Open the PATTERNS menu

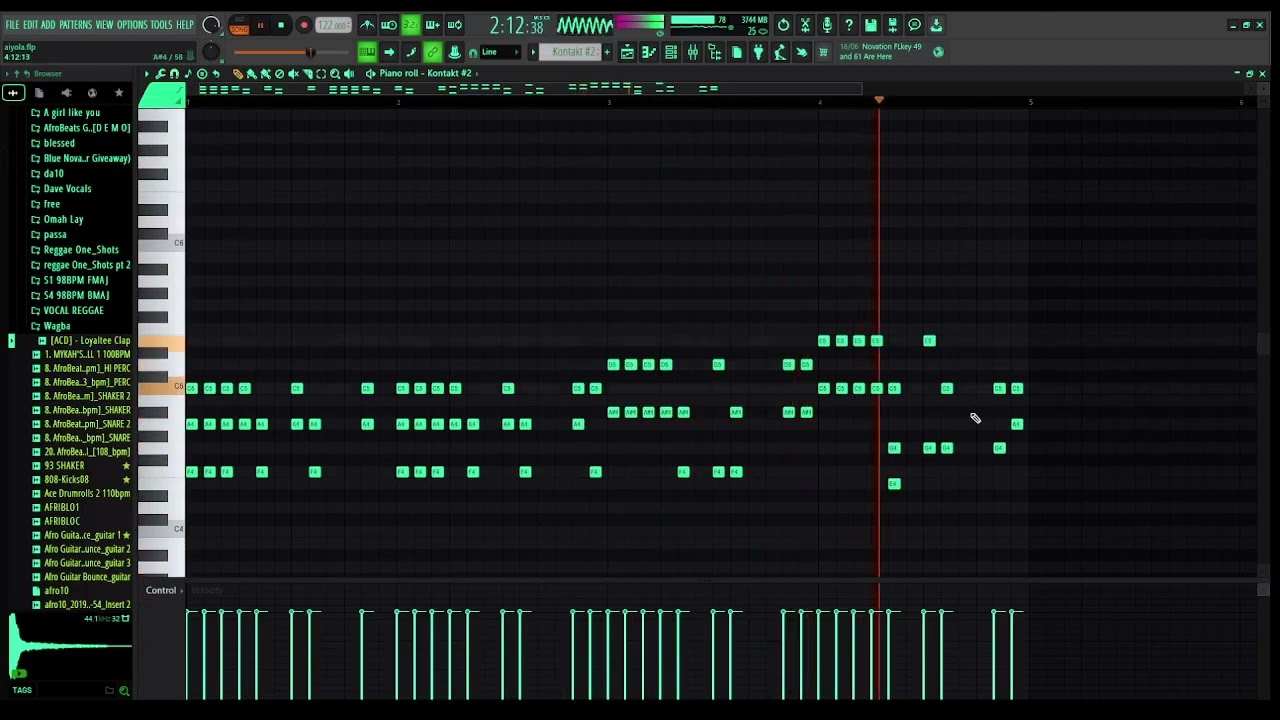coord(75,25)
